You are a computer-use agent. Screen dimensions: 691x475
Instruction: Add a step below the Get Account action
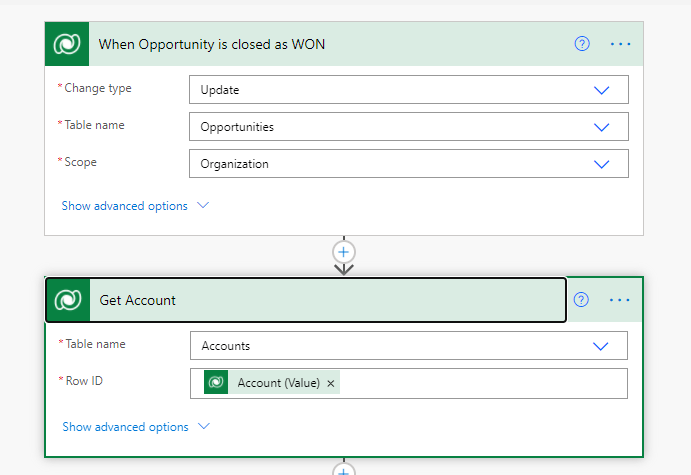[344, 470]
